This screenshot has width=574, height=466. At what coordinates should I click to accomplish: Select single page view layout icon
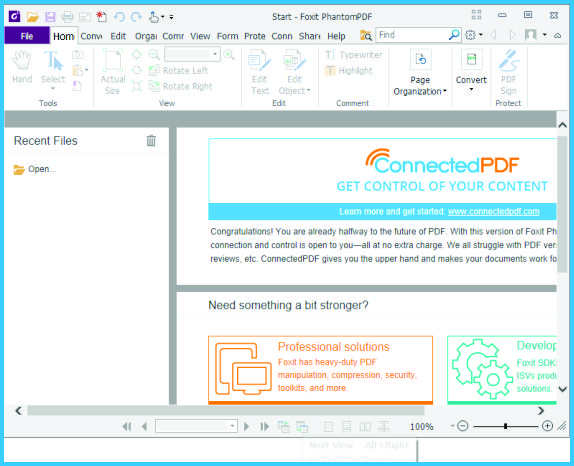[328, 426]
